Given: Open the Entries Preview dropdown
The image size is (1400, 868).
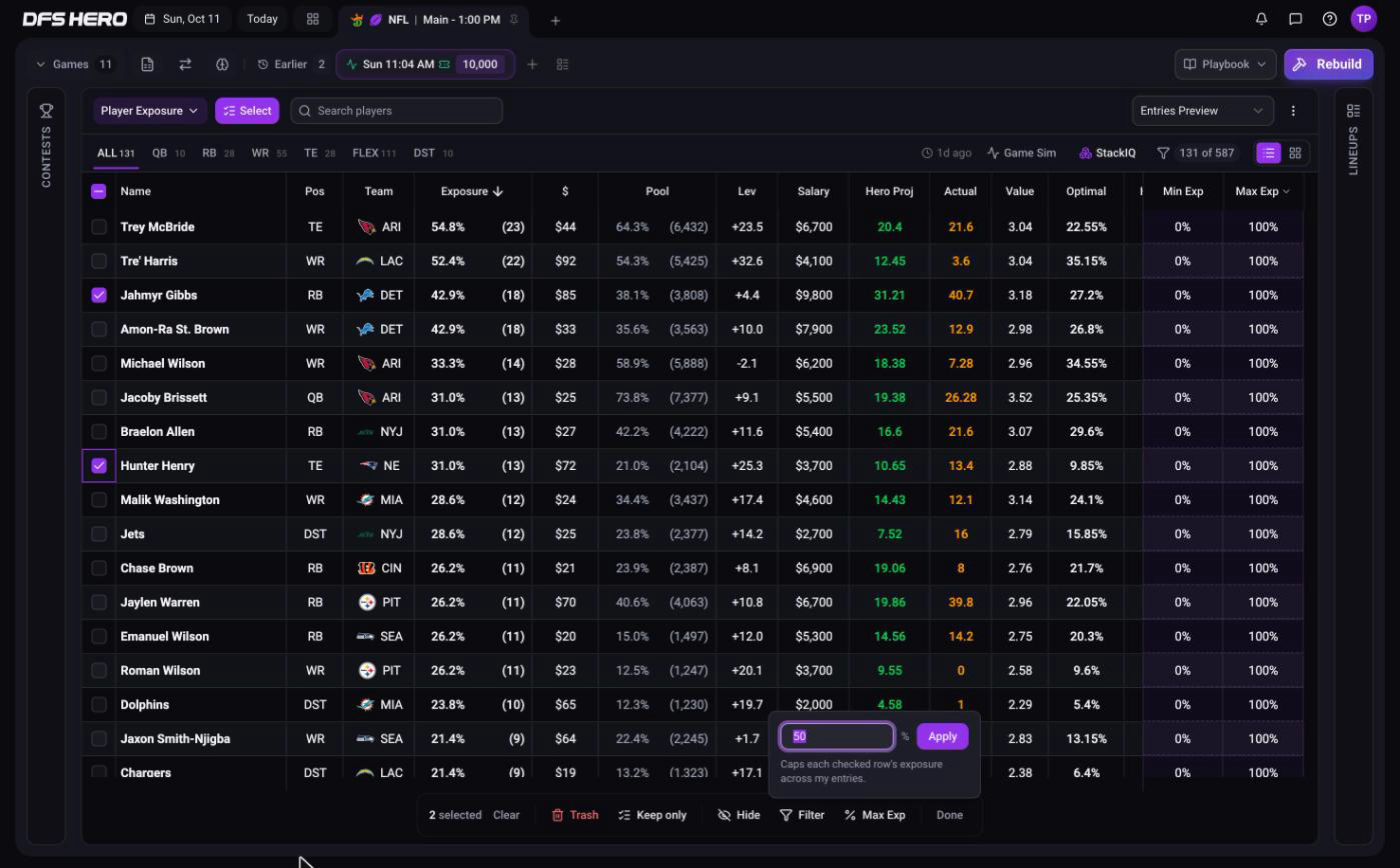Looking at the screenshot, I should point(1202,111).
